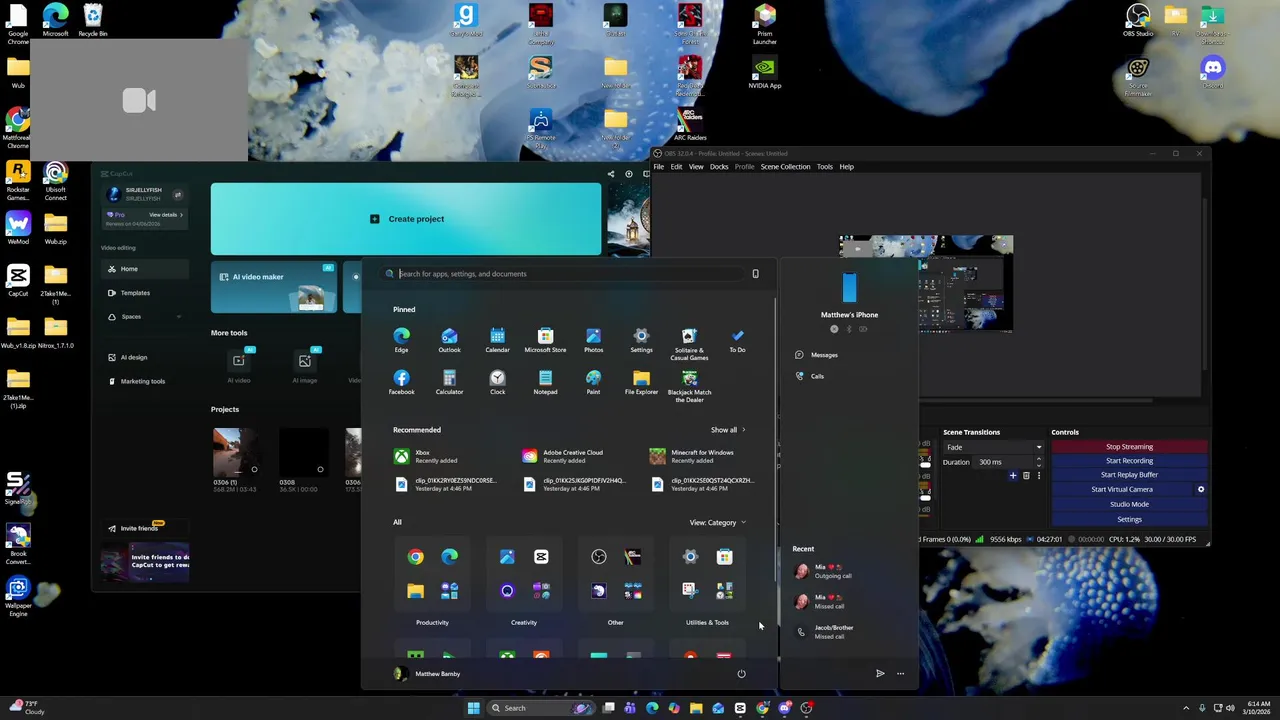
Task: Open Messages in the phone panel
Action: [x=816, y=355]
